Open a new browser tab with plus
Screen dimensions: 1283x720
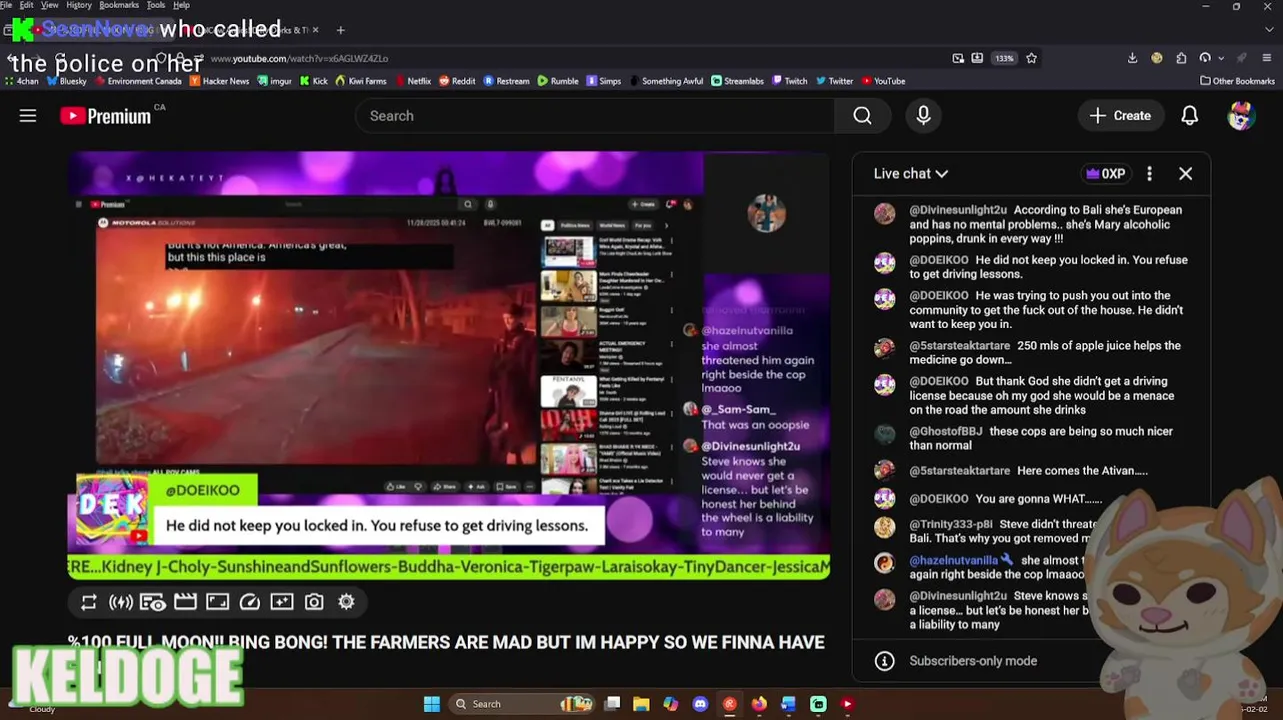(x=340, y=30)
